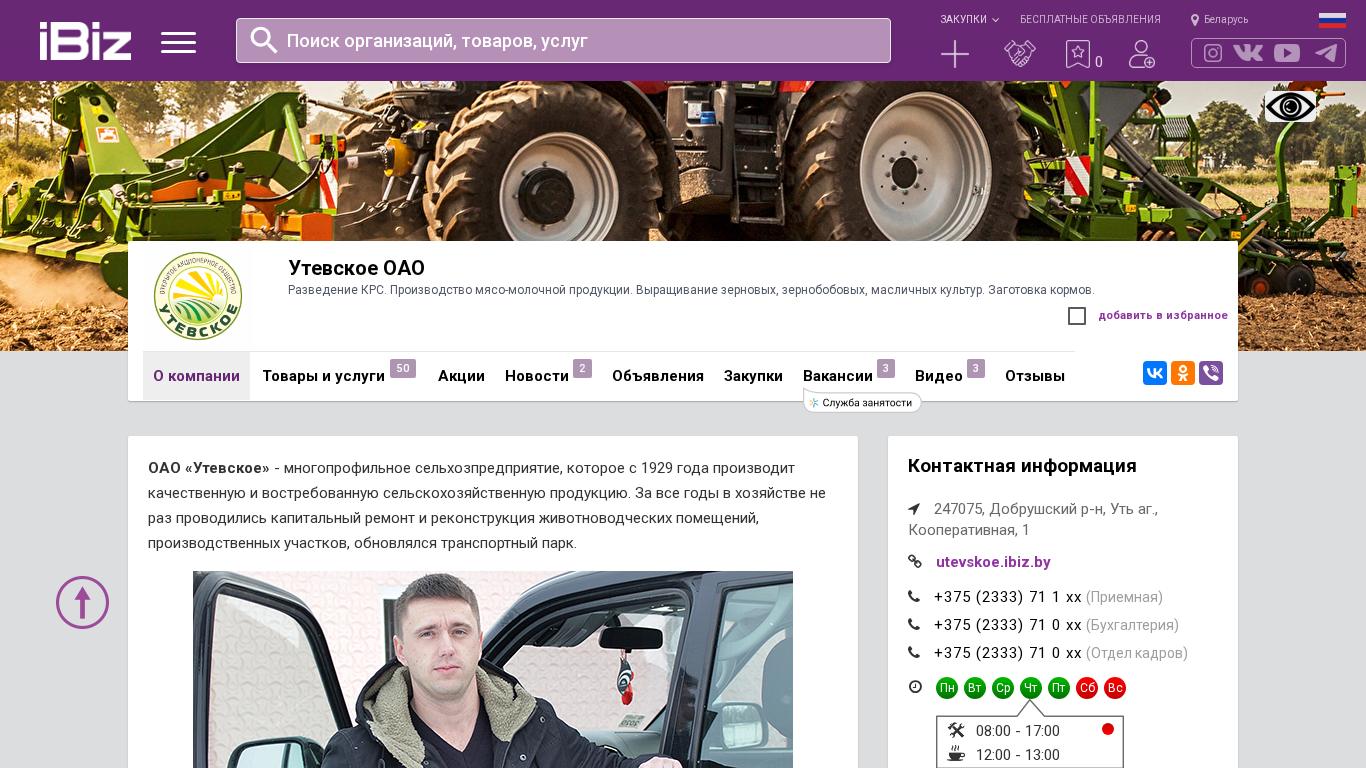1366x768 pixels.
Task: Click the add user account icon
Action: point(1142,54)
